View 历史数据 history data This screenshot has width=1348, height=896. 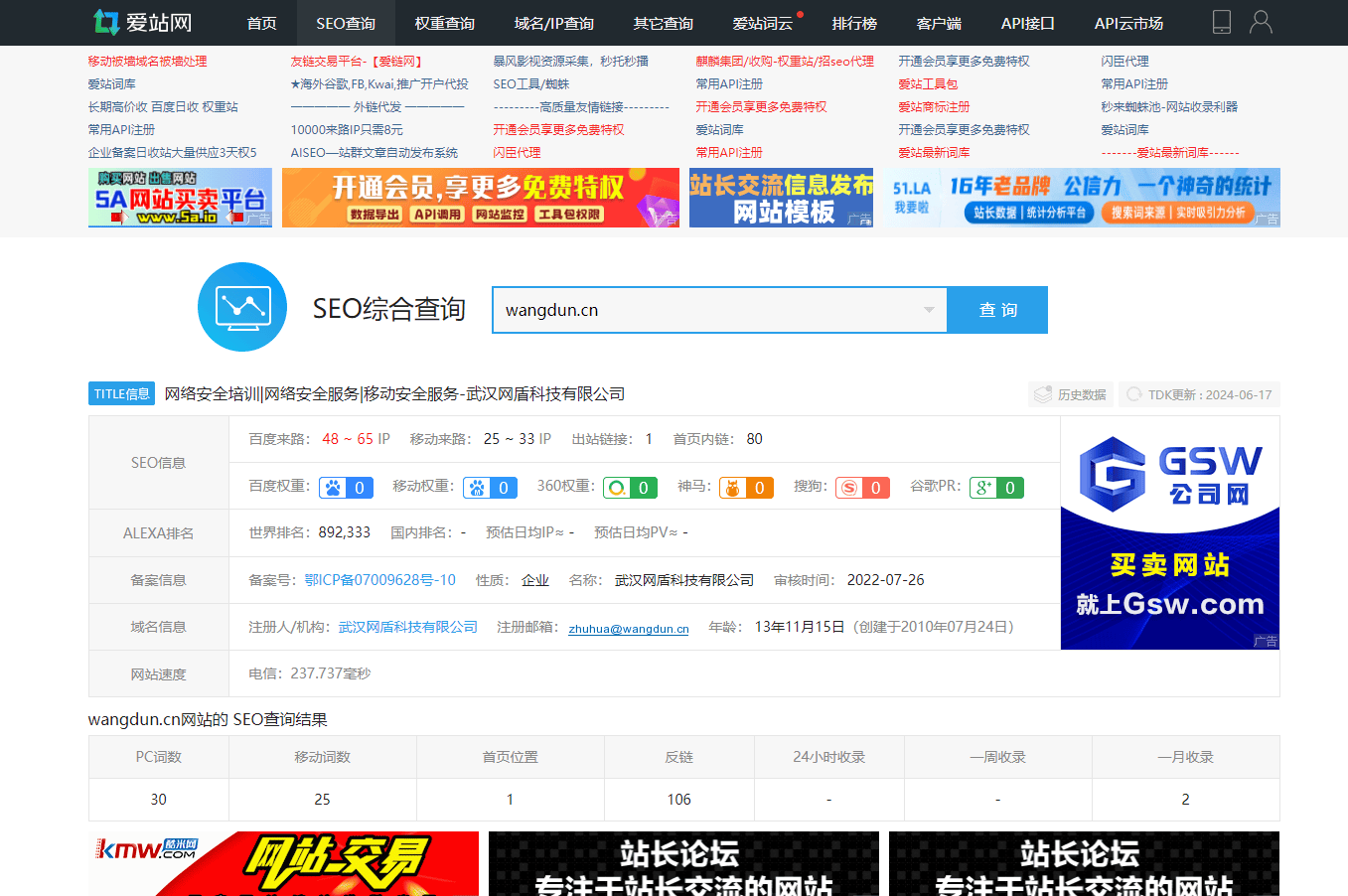click(1070, 394)
